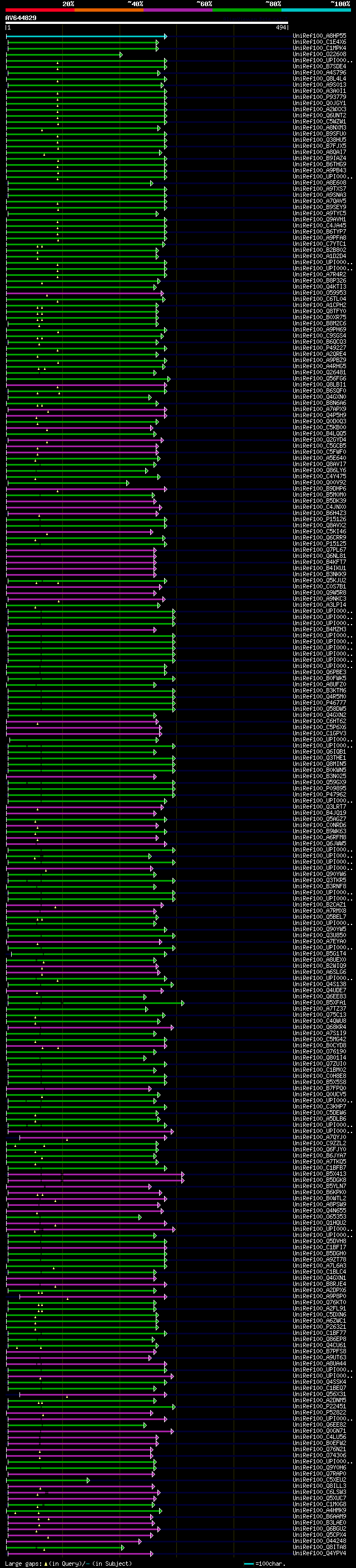Click the UniRef100_B5XFA1 label
Viewport: 356px width, 1568px height.
(x=319, y=1002)
